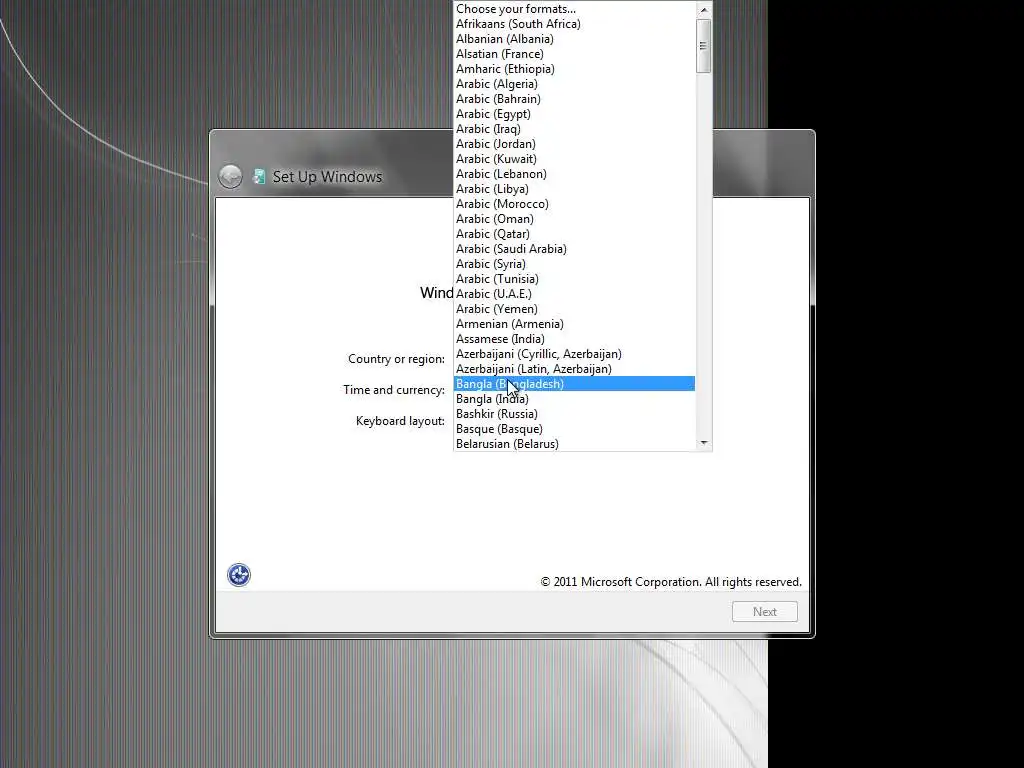
Task: Select Azerbaijani (Latin, Azerbaijan)
Action: click(574, 369)
